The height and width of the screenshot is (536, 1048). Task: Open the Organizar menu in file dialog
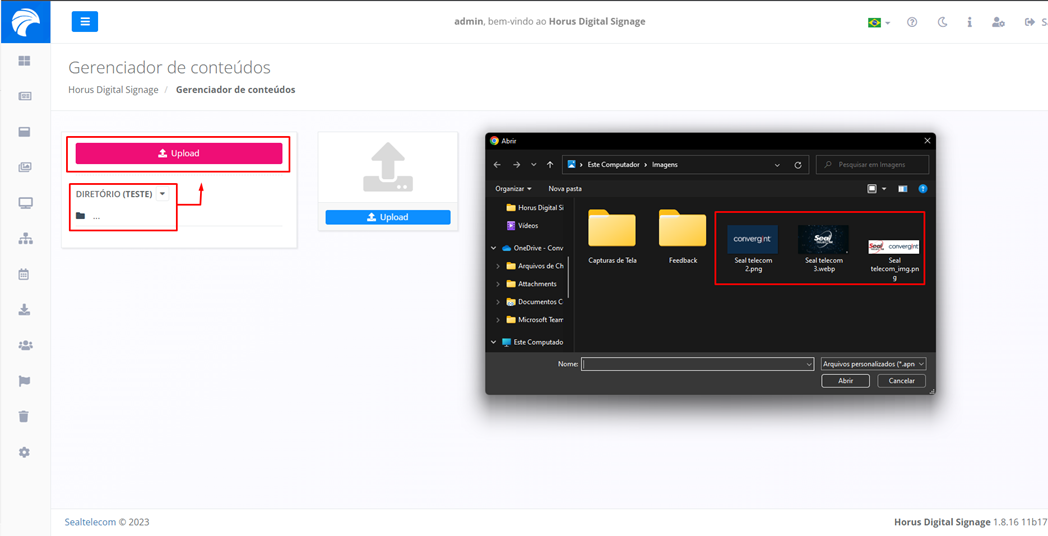pyautogui.click(x=513, y=188)
